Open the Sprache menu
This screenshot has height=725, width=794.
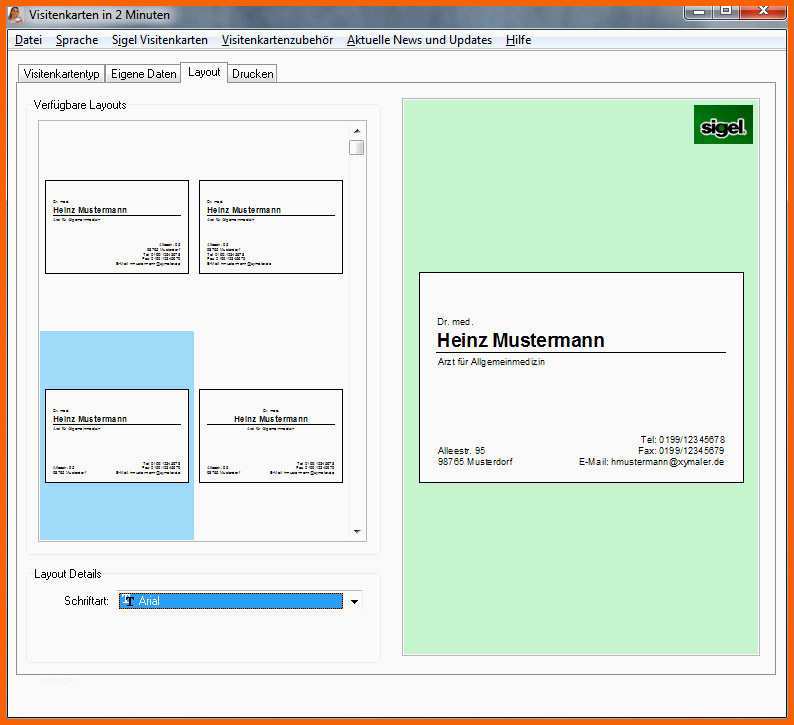click(x=77, y=40)
